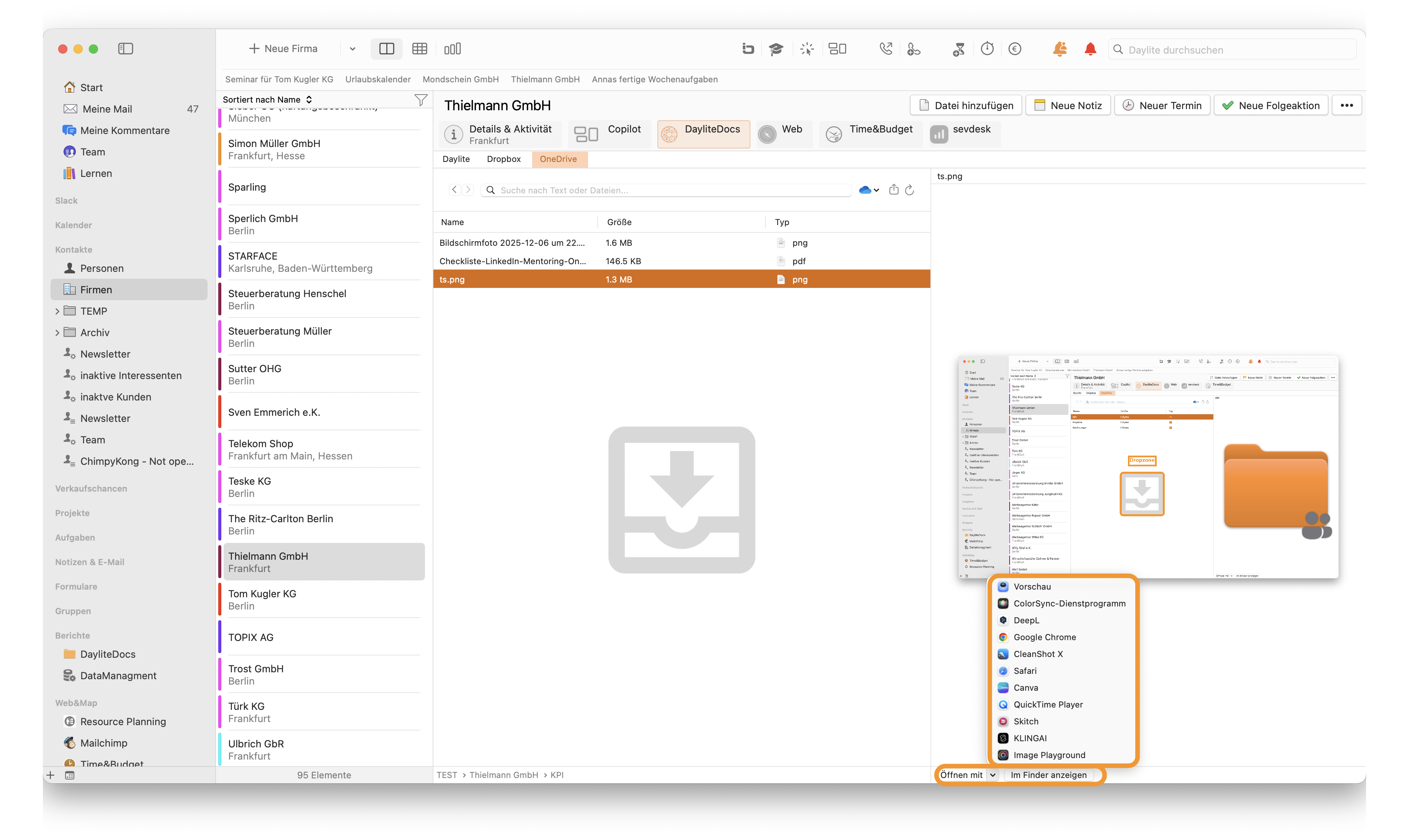This screenshot has width=1409, height=840.
Task: Toggle the sidebar visibility icon
Action: coord(126,49)
